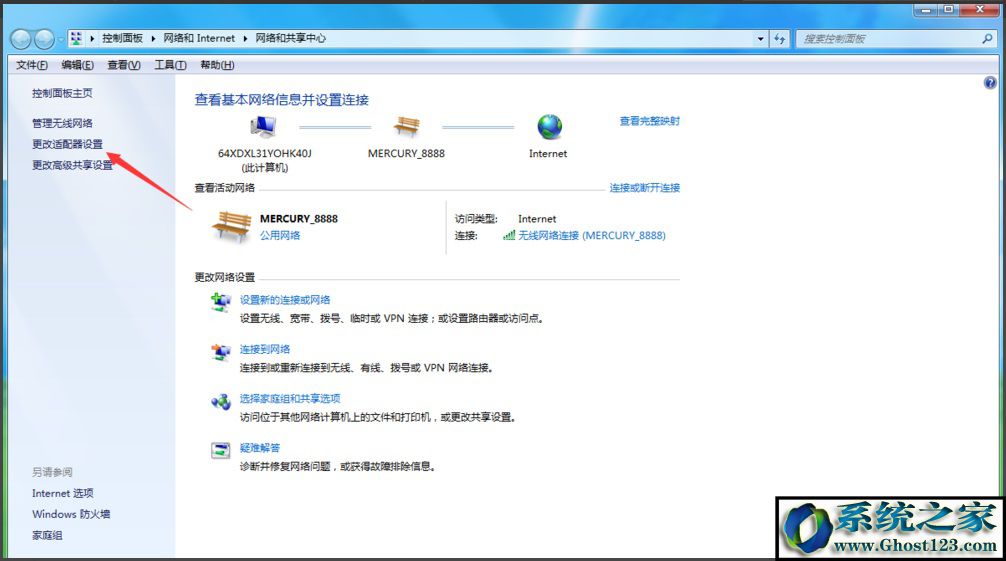Click 设置新的连接或网络 link
This screenshot has height=561, width=1006.
(285, 300)
